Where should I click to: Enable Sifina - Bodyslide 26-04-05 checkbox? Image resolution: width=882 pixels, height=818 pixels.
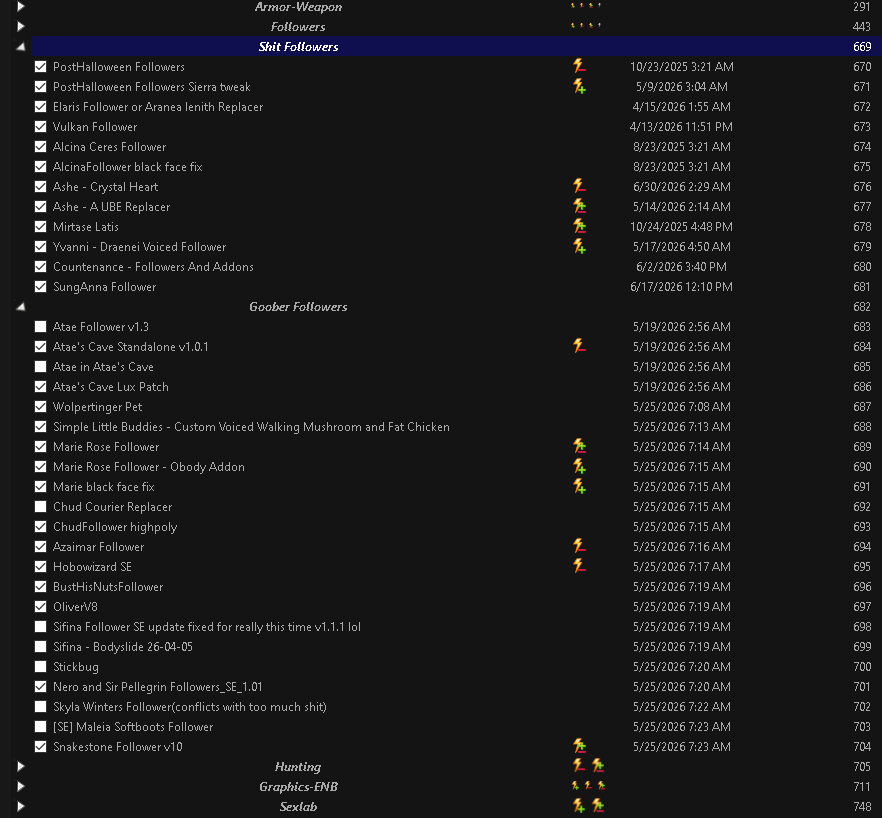(x=40, y=647)
